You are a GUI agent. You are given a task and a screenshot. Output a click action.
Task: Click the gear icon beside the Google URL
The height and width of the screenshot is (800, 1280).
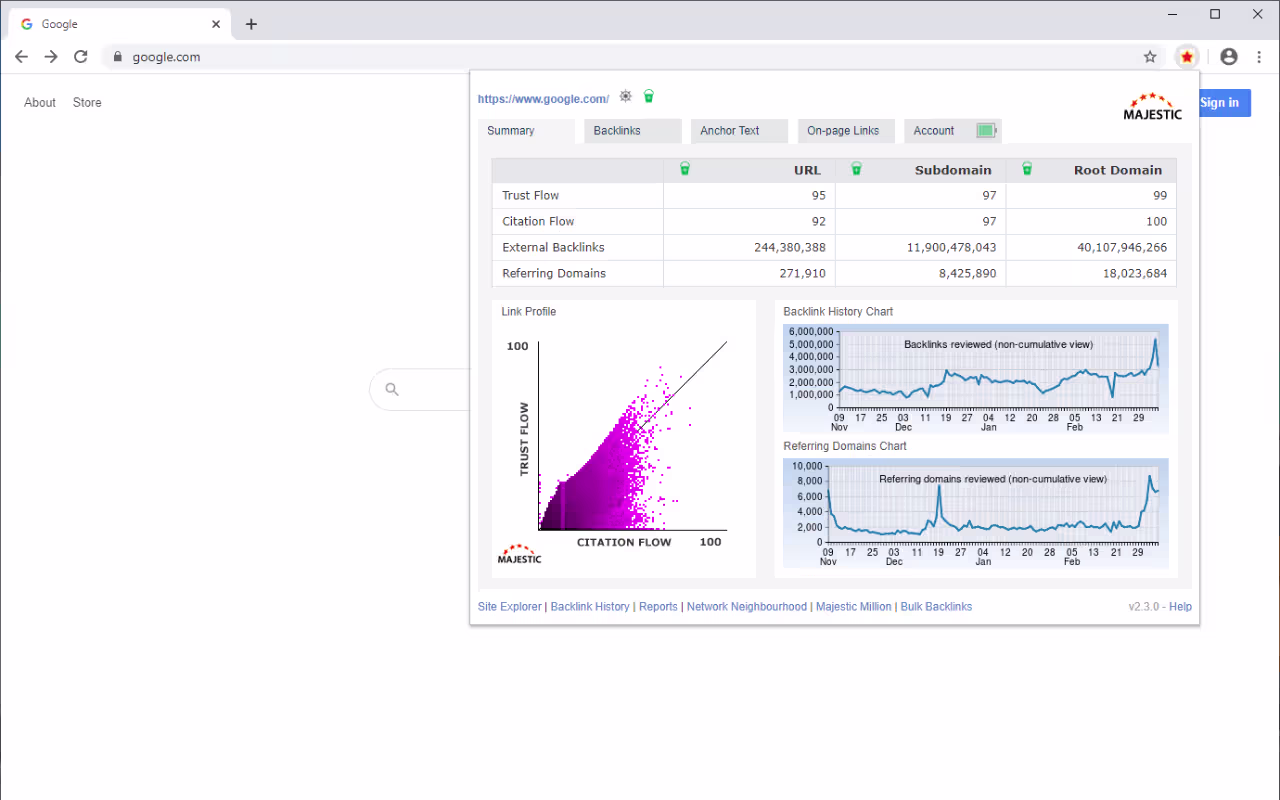click(x=625, y=96)
